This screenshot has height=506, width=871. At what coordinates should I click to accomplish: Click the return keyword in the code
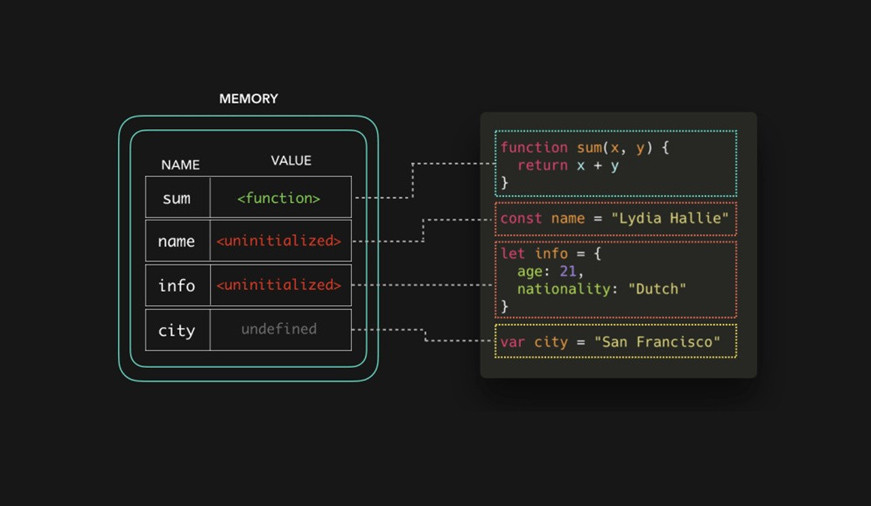[x=542, y=165]
